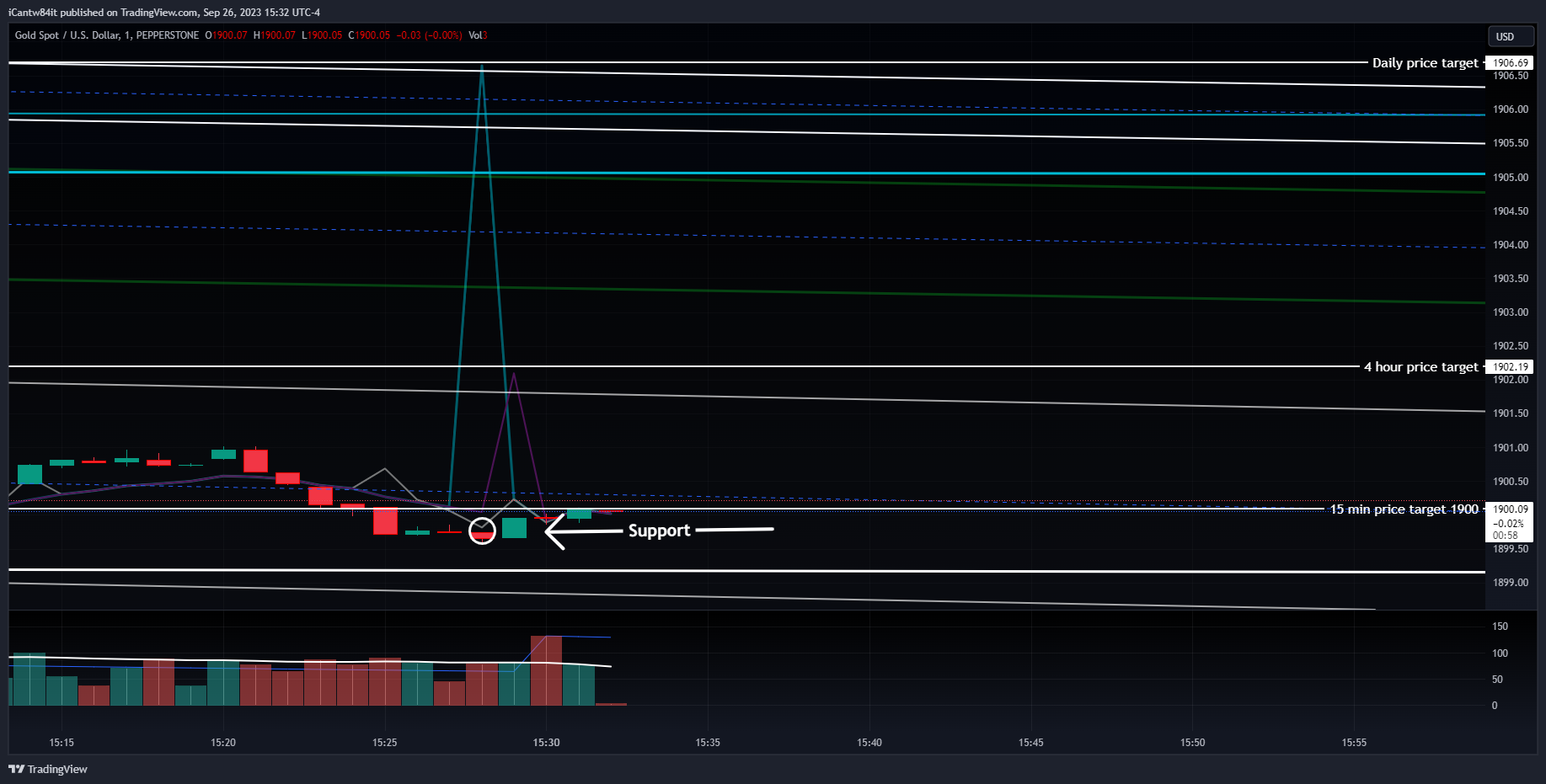Click the open value O1900.07
The width and height of the screenshot is (1546, 784).
pos(227,35)
